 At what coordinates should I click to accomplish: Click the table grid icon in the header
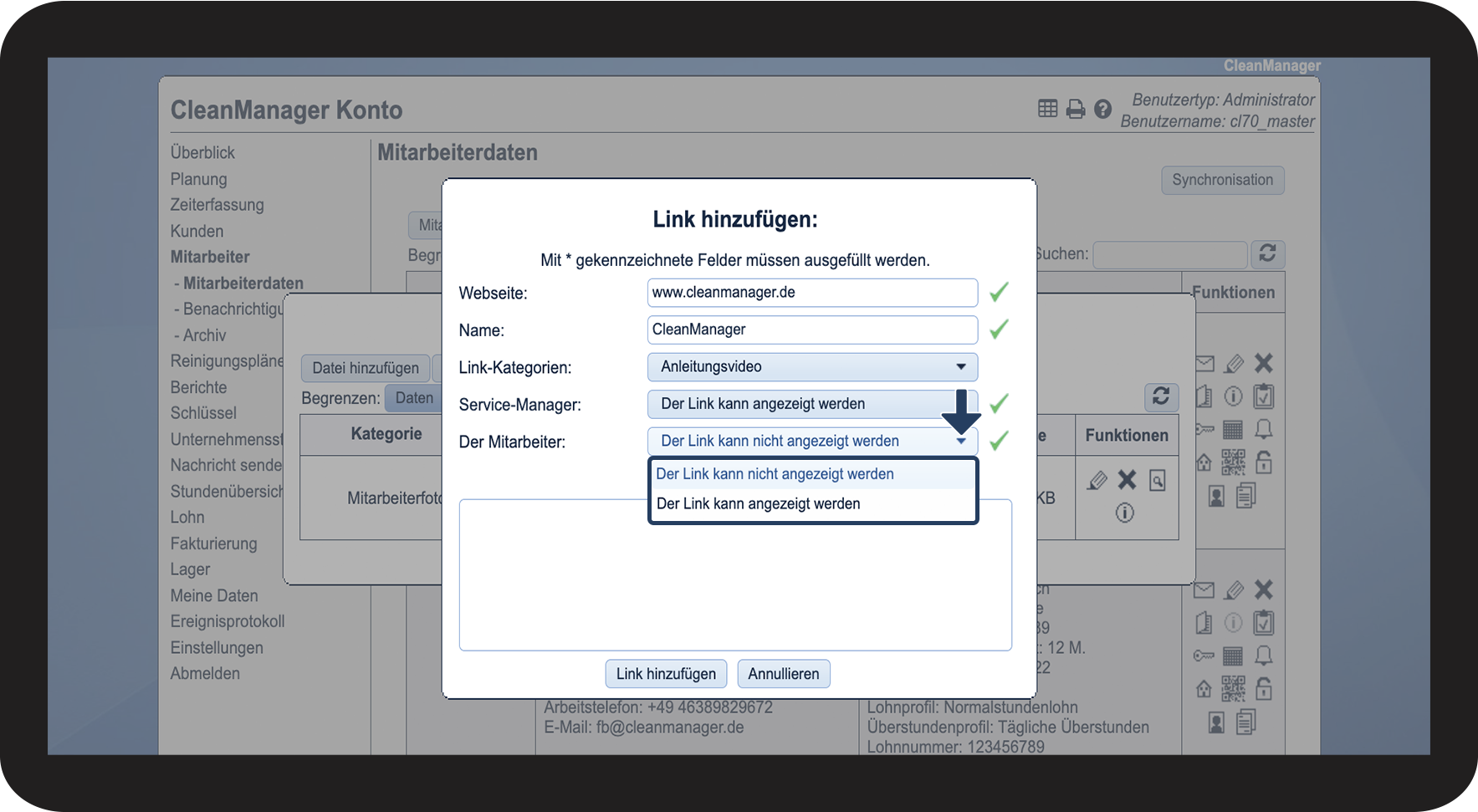click(1047, 109)
